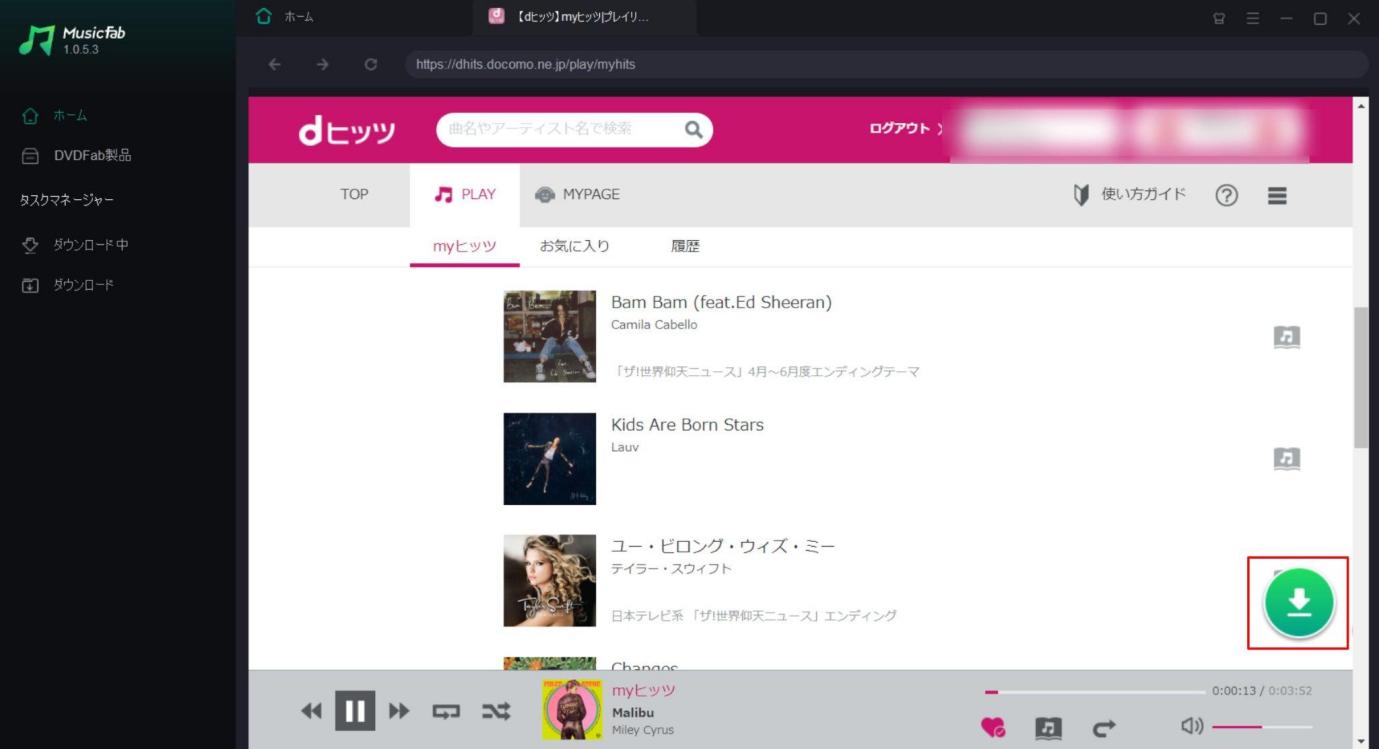The width and height of the screenshot is (1379, 749).
Task: Open lyrics icon in the player bar
Action: [x=1048, y=727]
